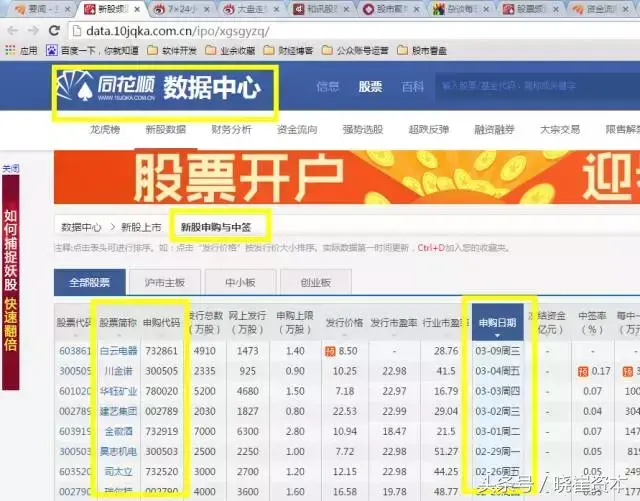The width and height of the screenshot is (640, 501).
Task: Click the 新股上市 breadcrumb link
Action: (141, 227)
